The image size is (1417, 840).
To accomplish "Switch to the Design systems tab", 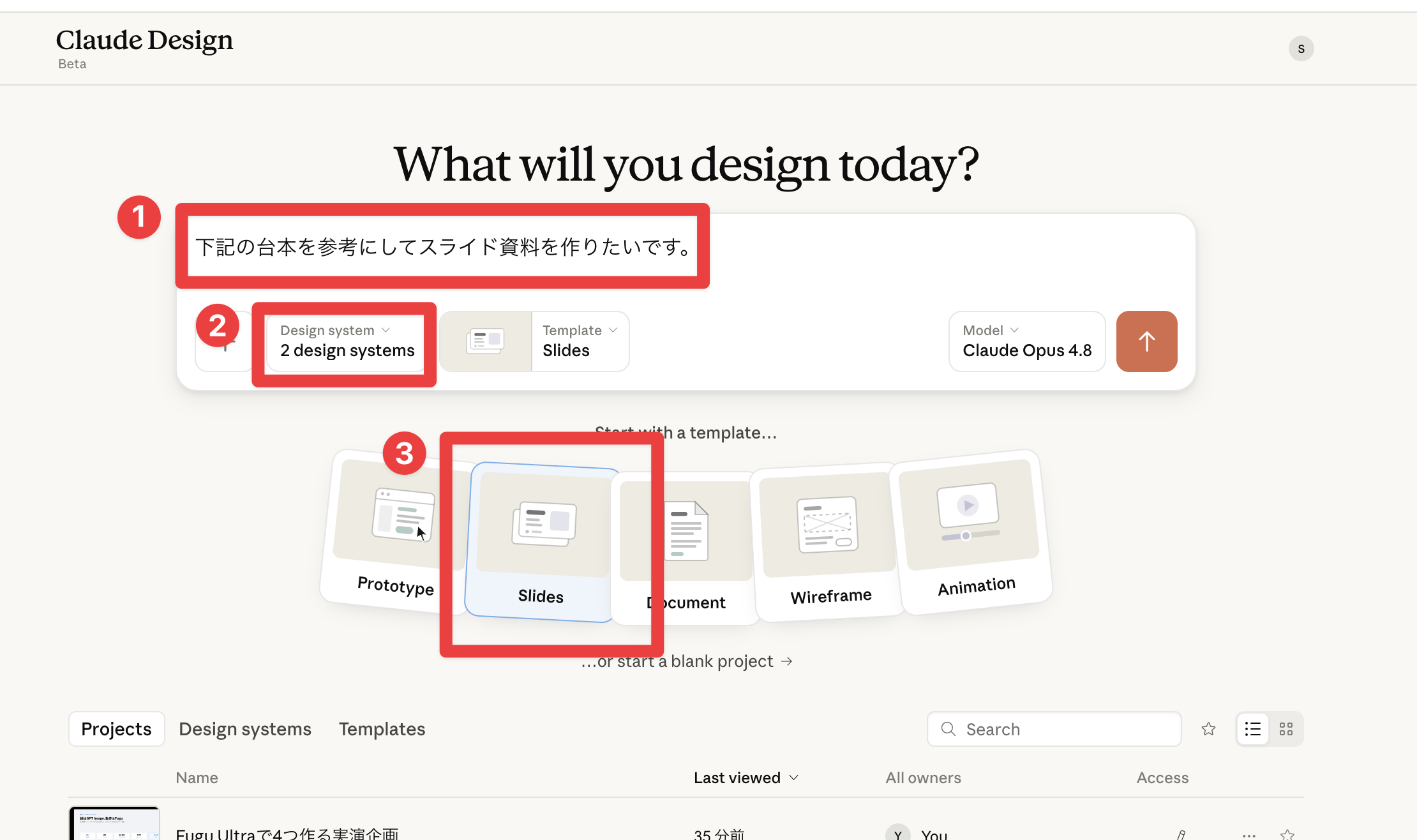I will point(245,729).
